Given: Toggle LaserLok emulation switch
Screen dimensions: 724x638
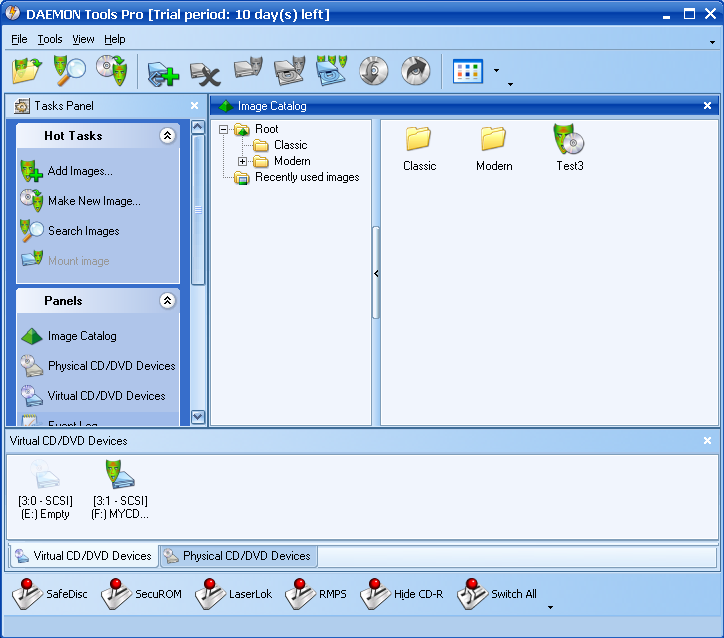Looking at the screenshot, I should (x=234, y=594).
